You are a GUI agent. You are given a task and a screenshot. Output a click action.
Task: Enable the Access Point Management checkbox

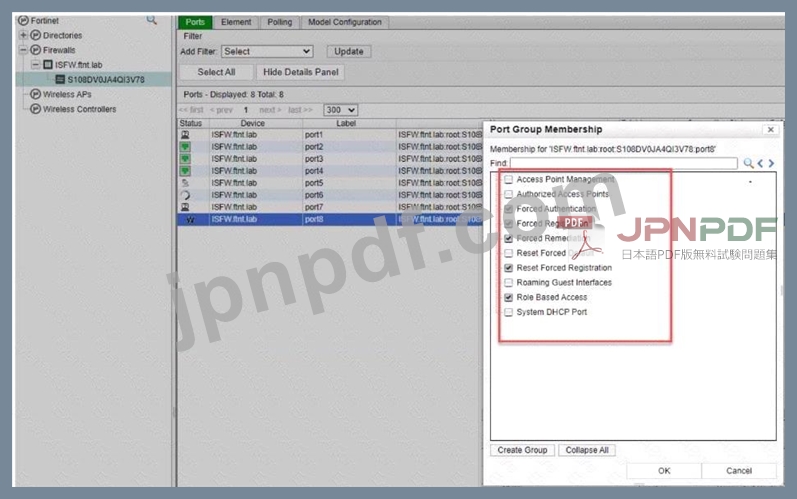509,180
